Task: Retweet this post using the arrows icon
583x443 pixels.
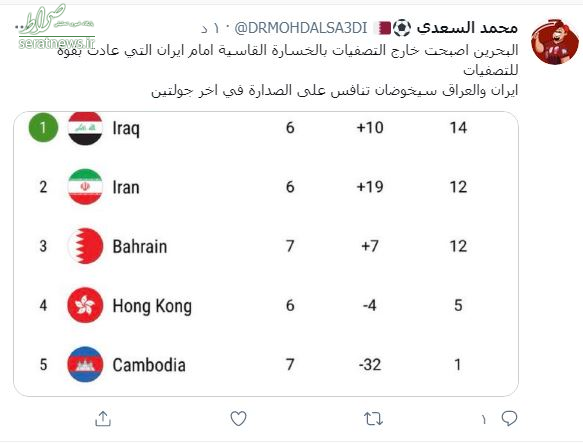Action: (x=373, y=419)
